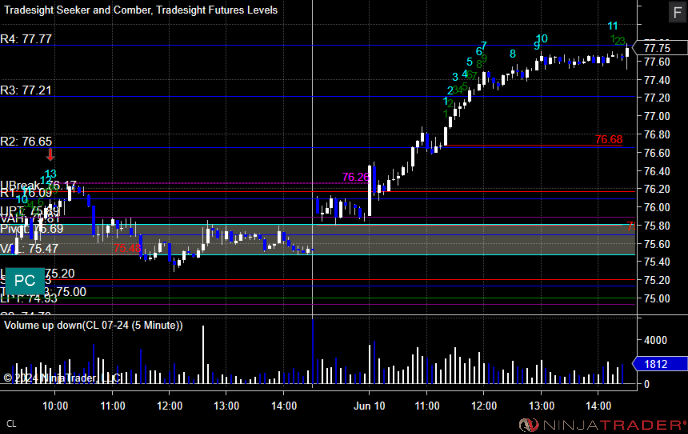
Task: Click the 76.00 price axis label
Action: point(657,207)
